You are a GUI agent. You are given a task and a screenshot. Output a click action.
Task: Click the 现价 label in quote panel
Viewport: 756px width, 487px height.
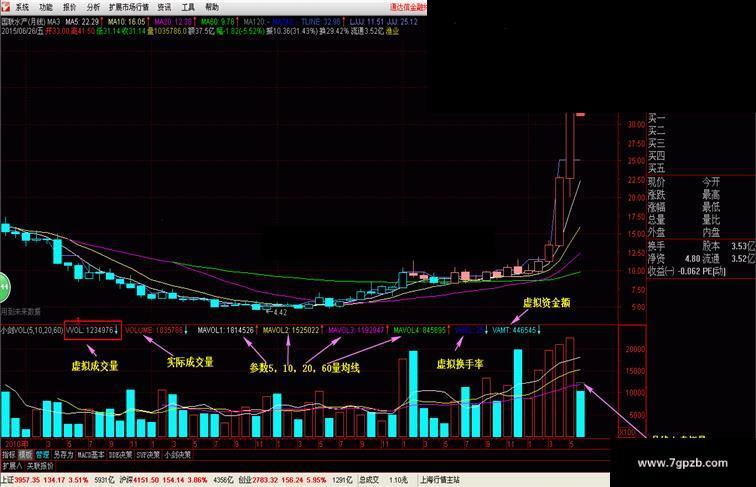point(656,182)
